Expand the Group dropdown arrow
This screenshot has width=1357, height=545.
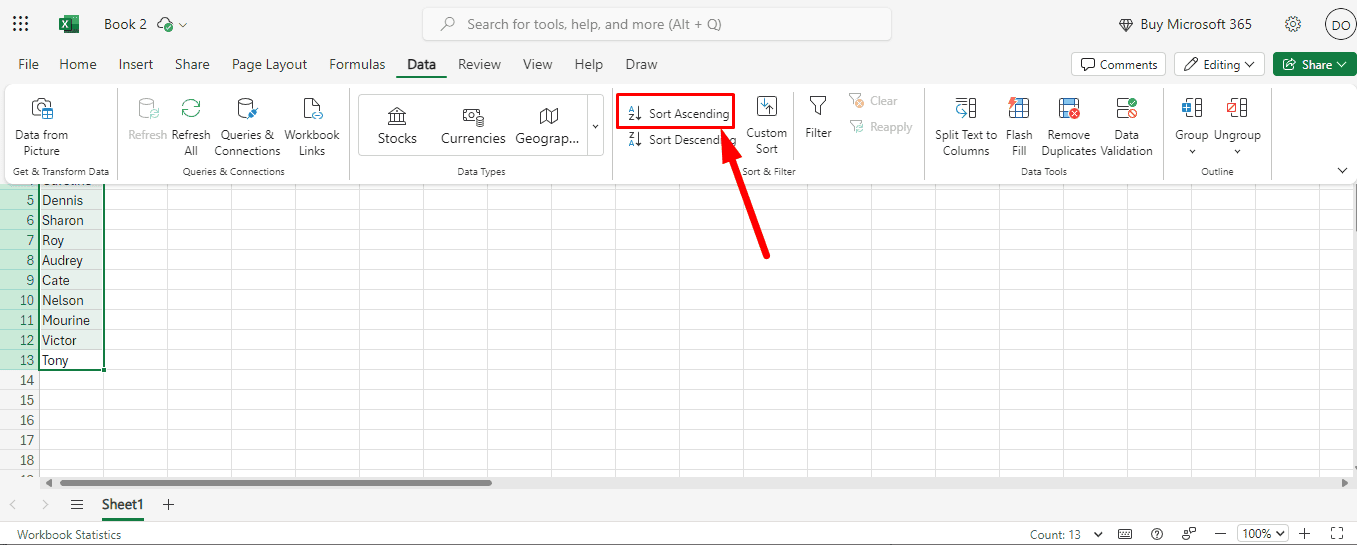click(x=1192, y=152)
